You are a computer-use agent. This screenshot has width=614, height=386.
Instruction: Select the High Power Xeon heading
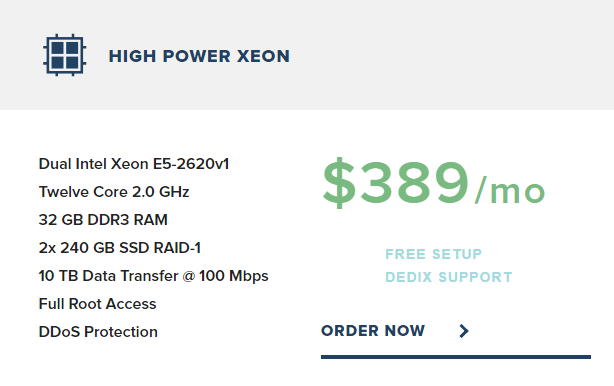pos(199,56)
